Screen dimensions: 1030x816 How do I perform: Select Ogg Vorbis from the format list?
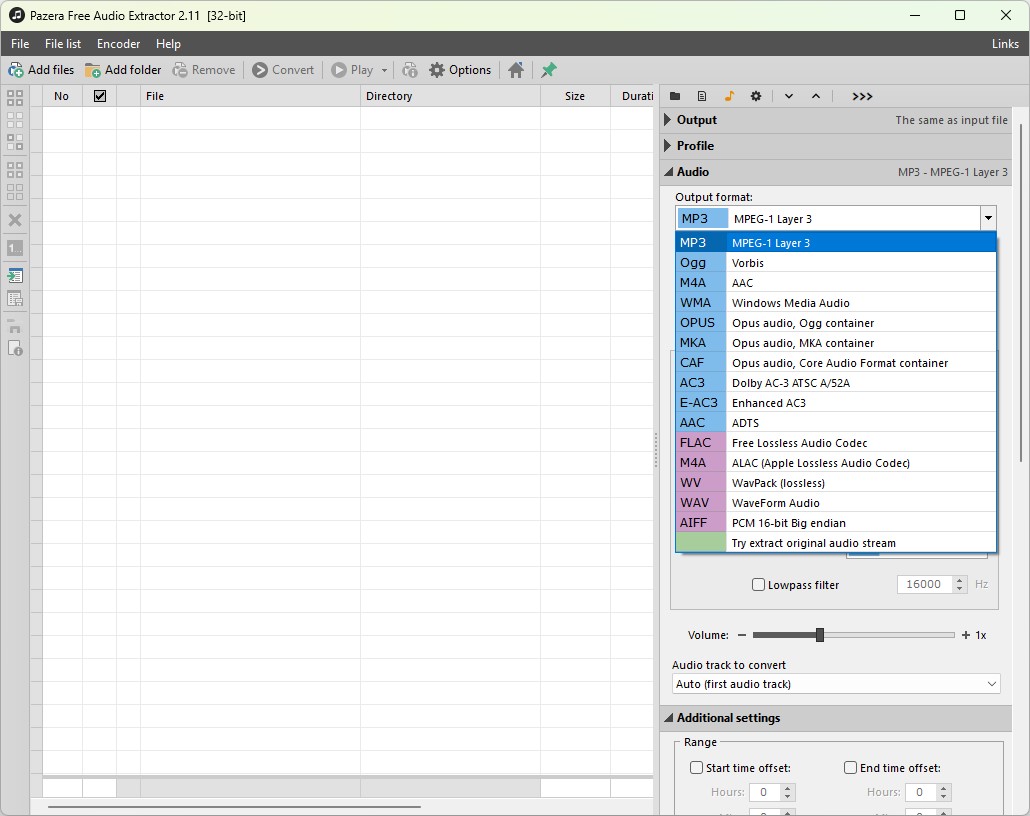[836, 263]
